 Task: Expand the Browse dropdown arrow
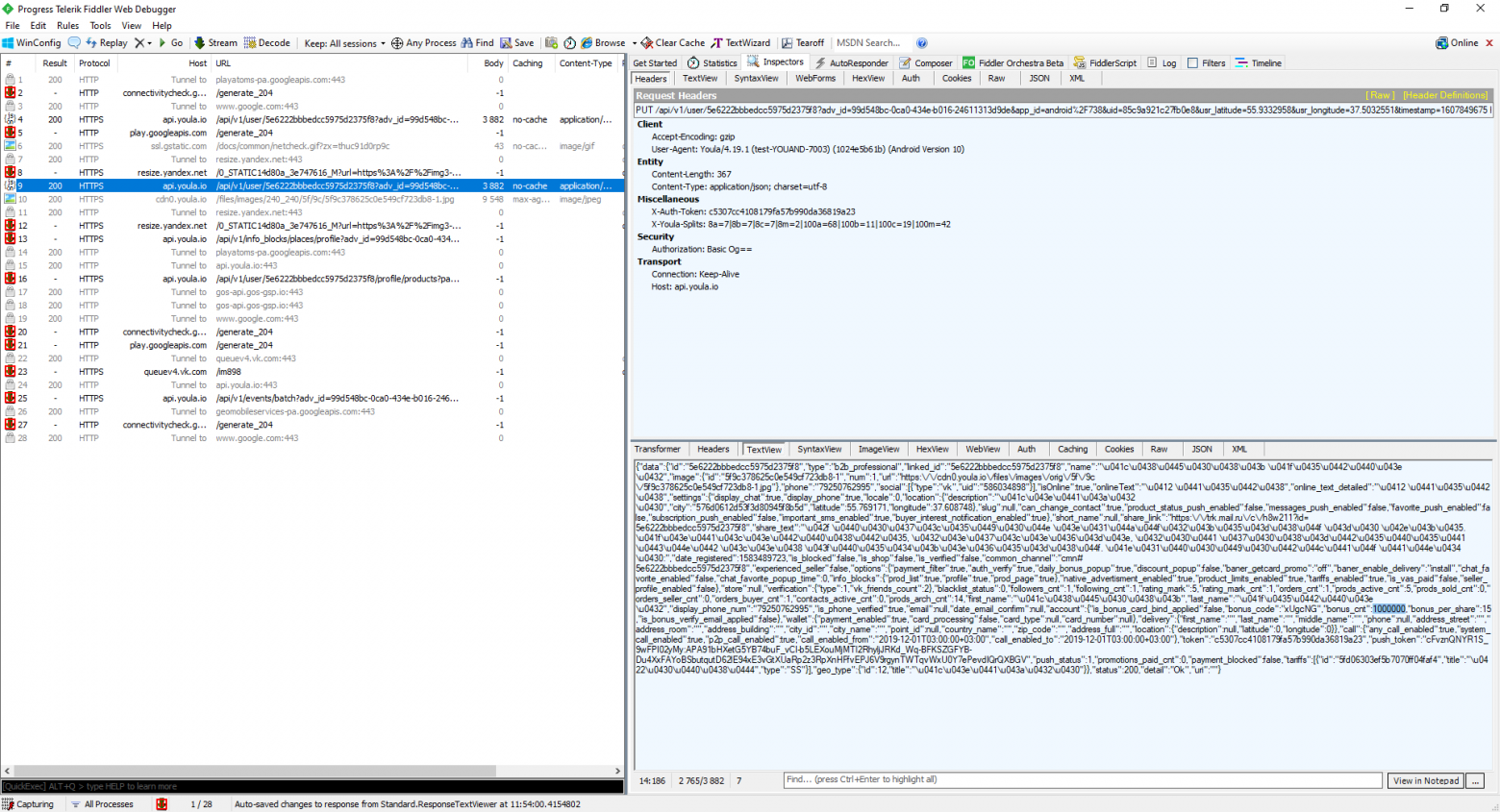(634, 43)
